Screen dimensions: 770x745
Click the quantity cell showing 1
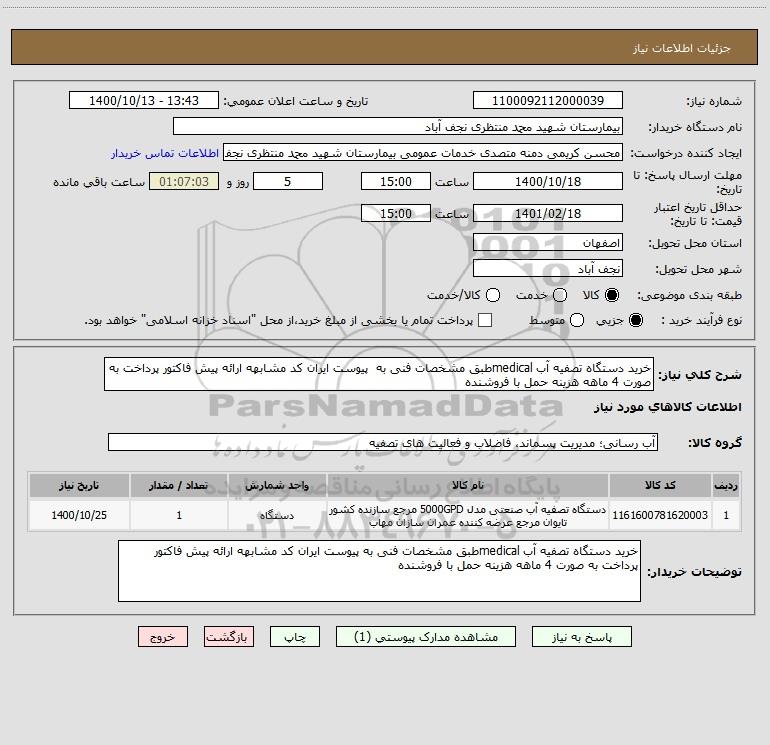pyautogui.click(x=179, y=515)
